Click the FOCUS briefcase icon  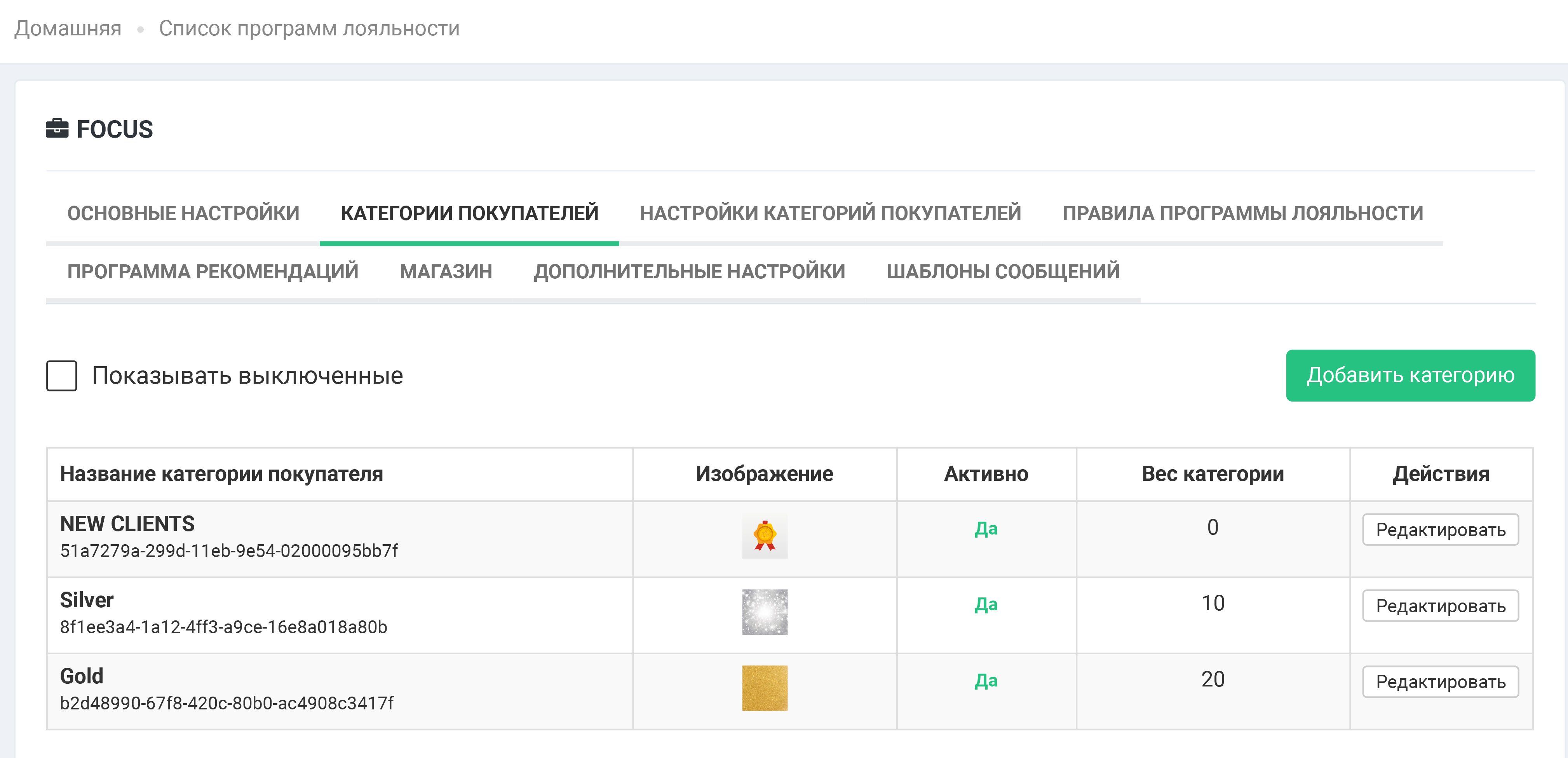tap(57, 128)
